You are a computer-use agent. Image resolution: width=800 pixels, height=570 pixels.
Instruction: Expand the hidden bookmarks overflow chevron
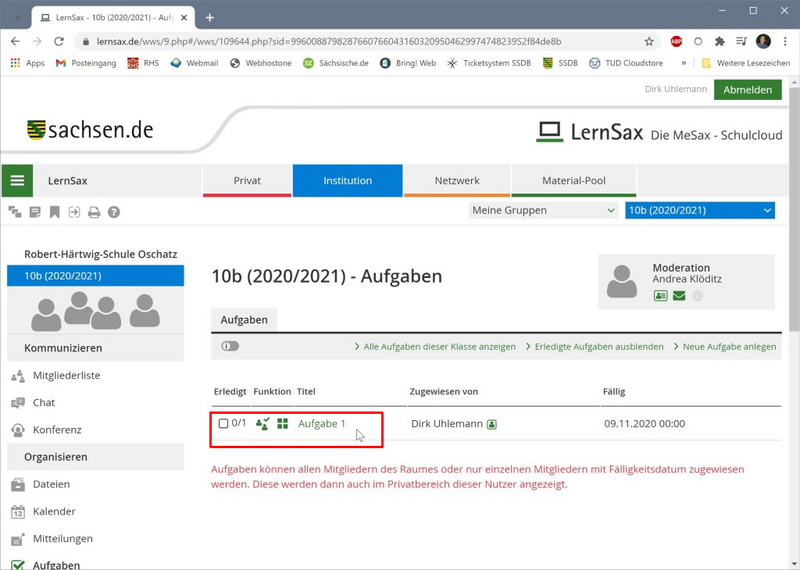click(684, 63)
